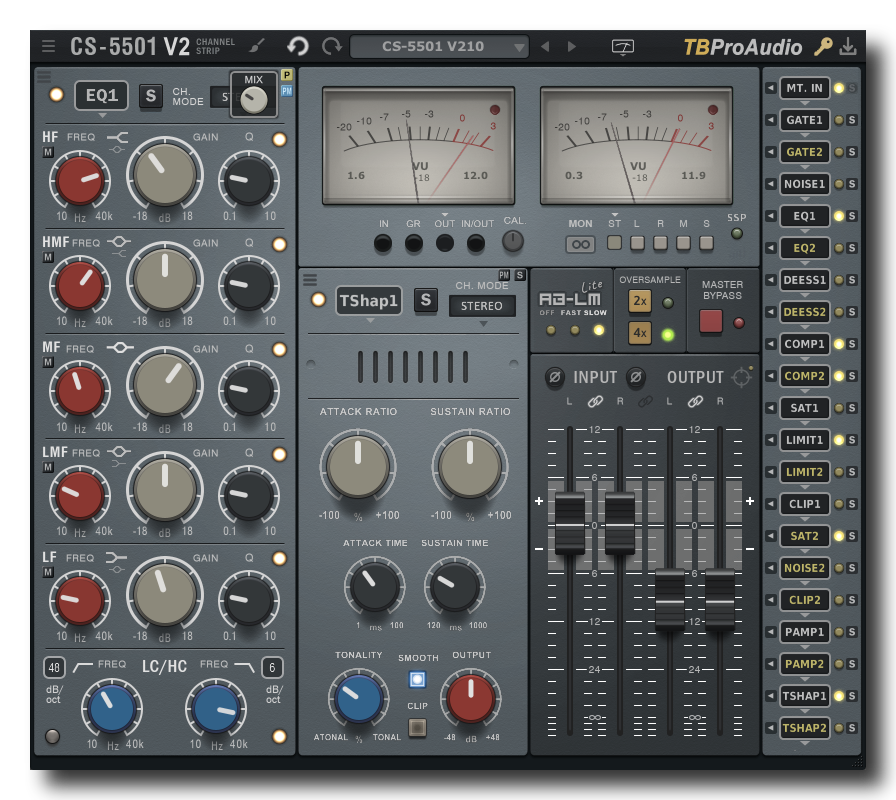This screenshot has height=800, width=896.
Task: Solo the TShap1 module with S button
Action: point(425,300)
